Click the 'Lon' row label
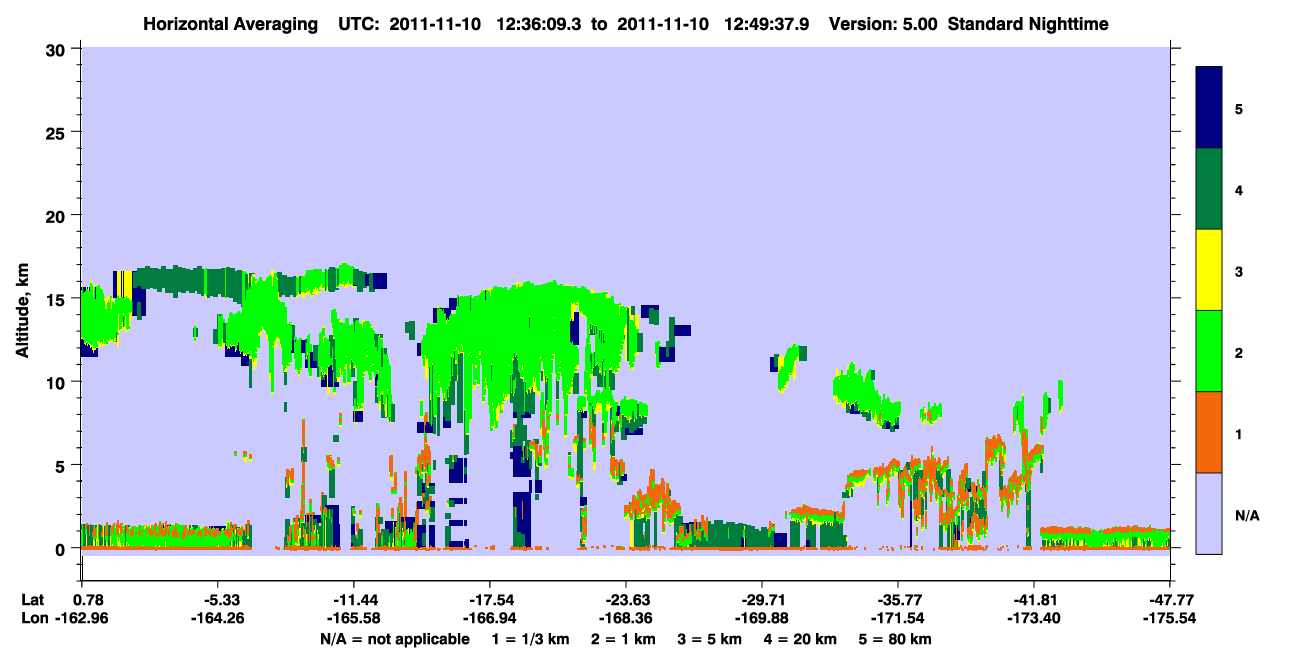Screen dimensions: 1300x667 coord(33,618)
